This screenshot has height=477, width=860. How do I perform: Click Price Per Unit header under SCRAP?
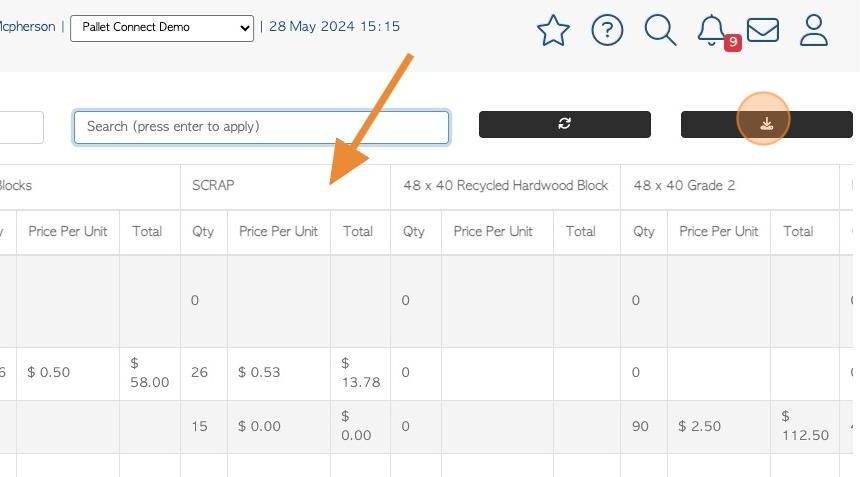pyautogui.click(x=278, y=231)
